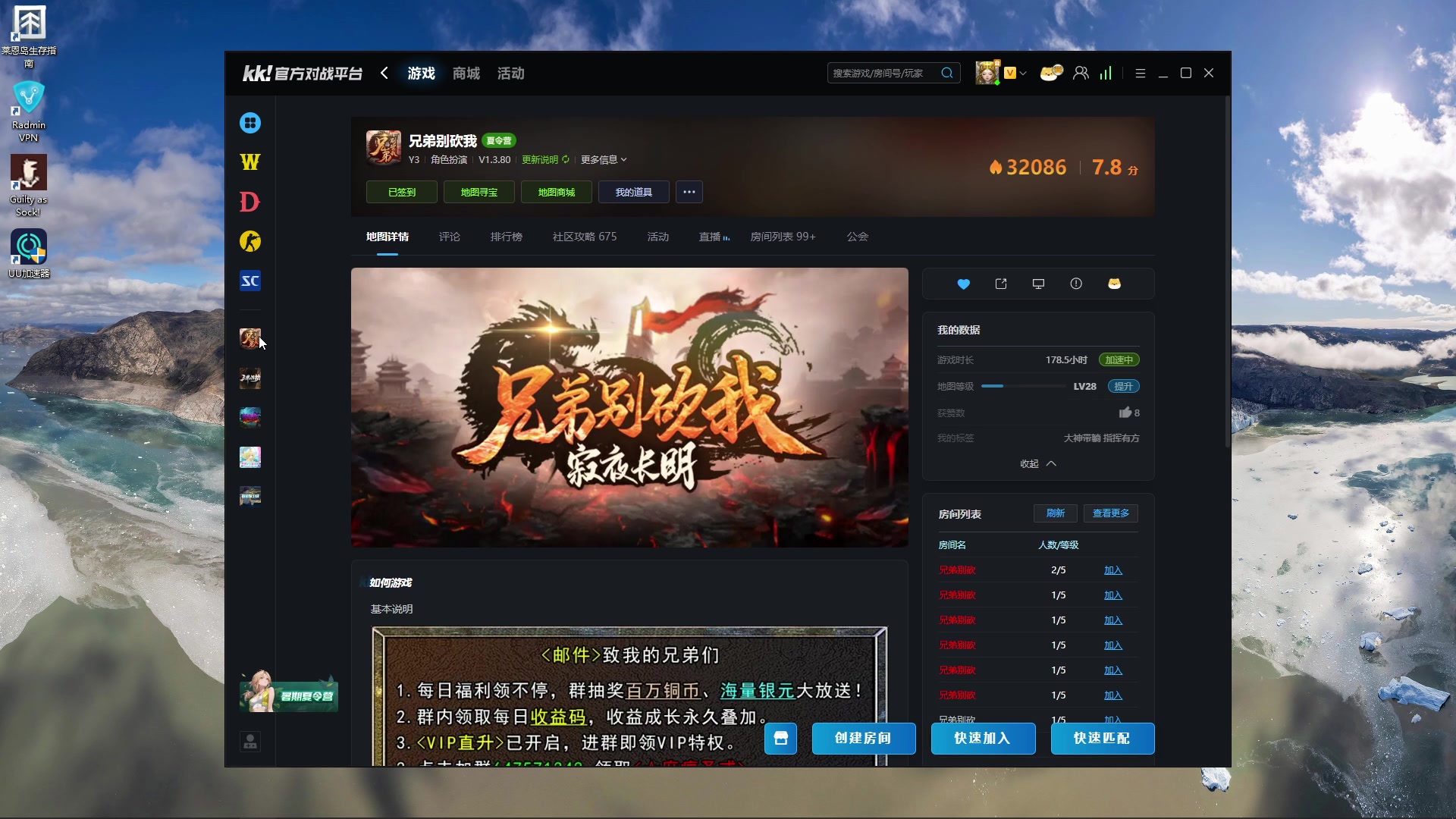Toggle the blue heart favorite icon
This screenshot has height=819, width=1456.
(x=964, y=284)
